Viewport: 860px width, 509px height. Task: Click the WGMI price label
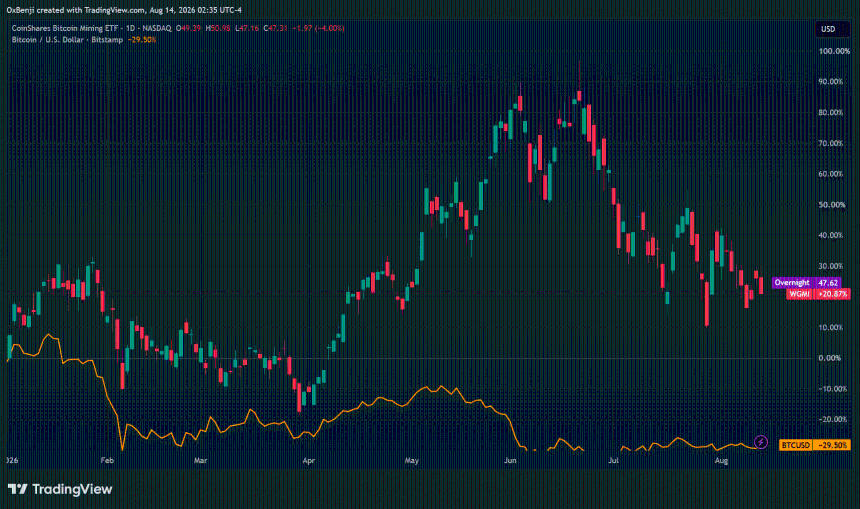click(799, 294)
